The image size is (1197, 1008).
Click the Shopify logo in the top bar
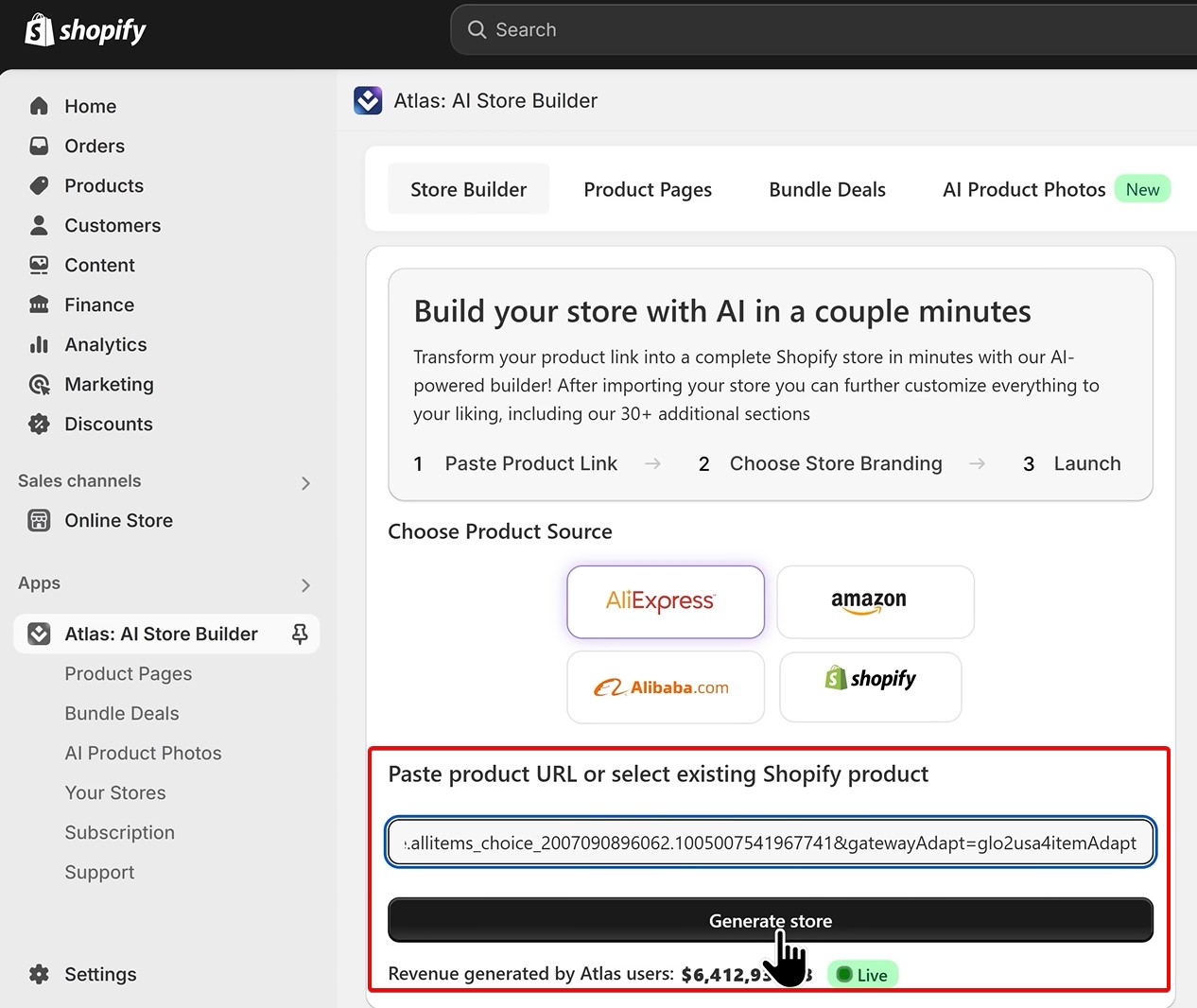(x=85, y=29)
